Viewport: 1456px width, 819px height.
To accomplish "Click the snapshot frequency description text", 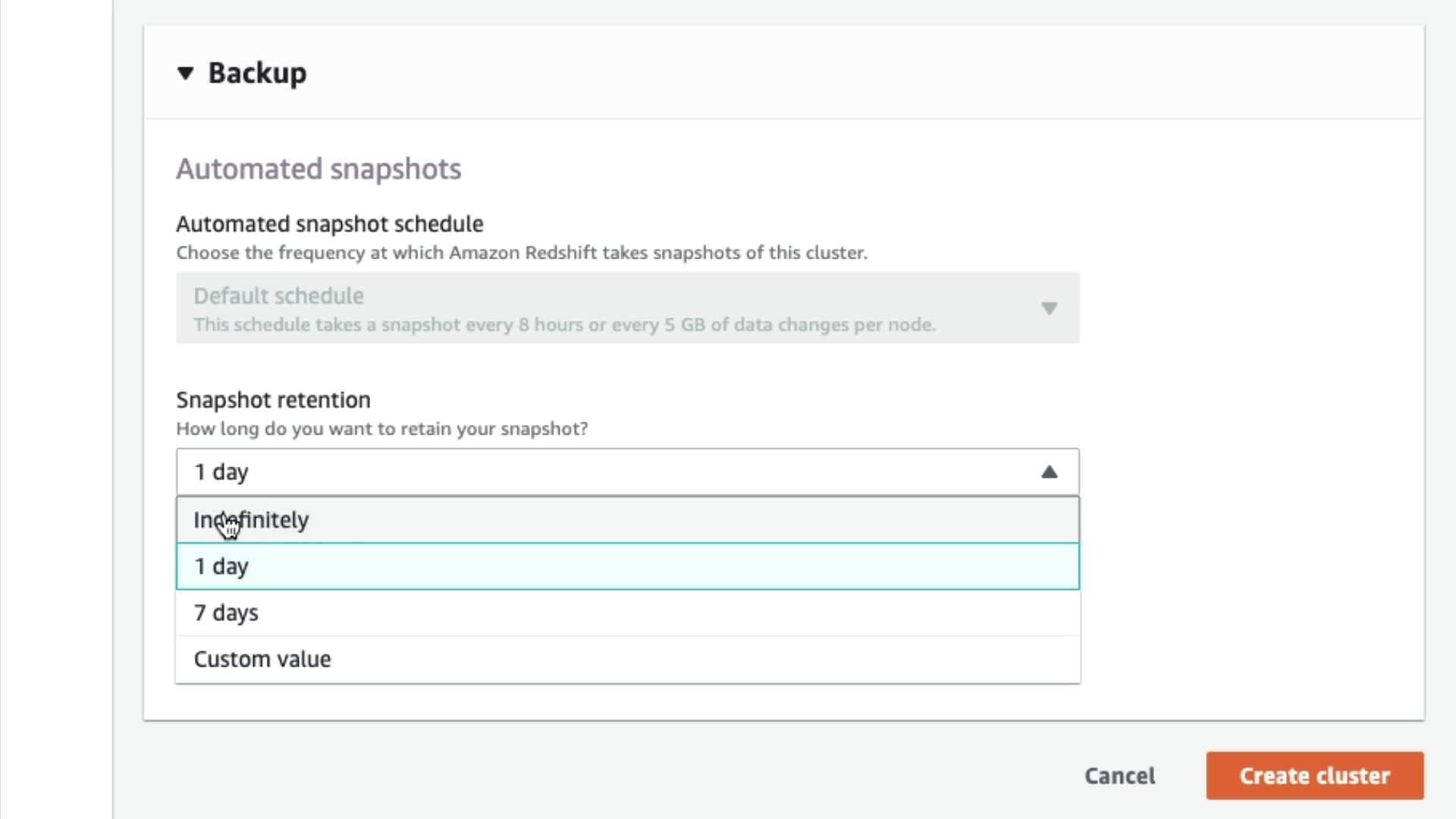I will (521, 253).
